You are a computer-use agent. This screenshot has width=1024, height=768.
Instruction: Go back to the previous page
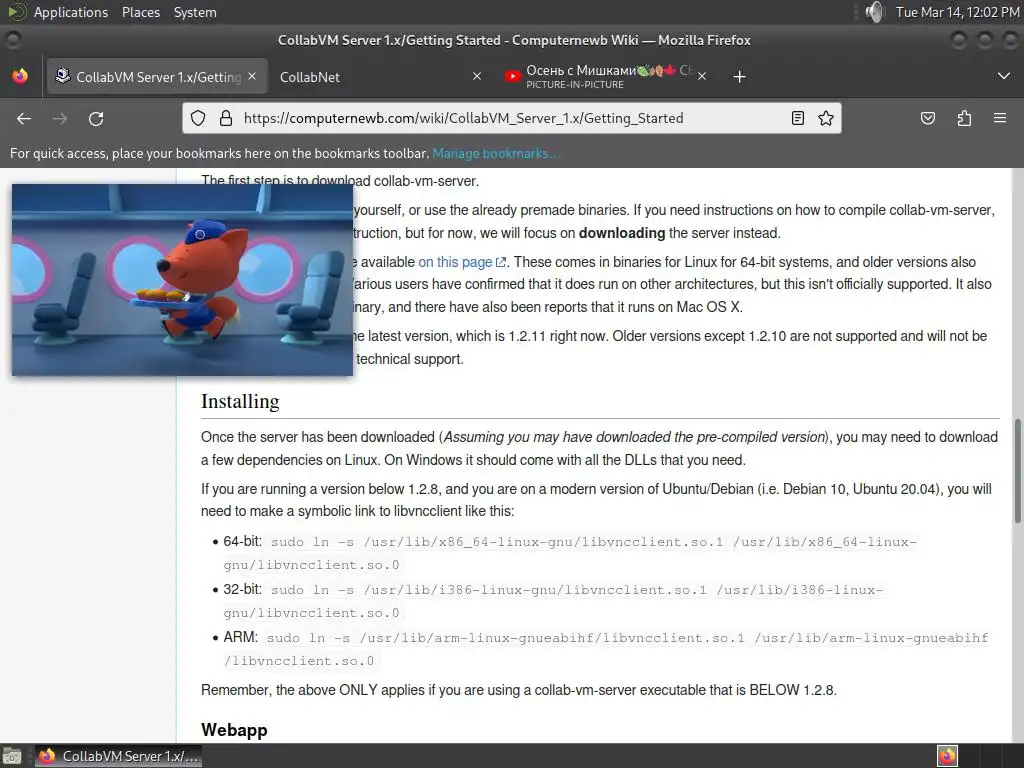tap(24, 118)
